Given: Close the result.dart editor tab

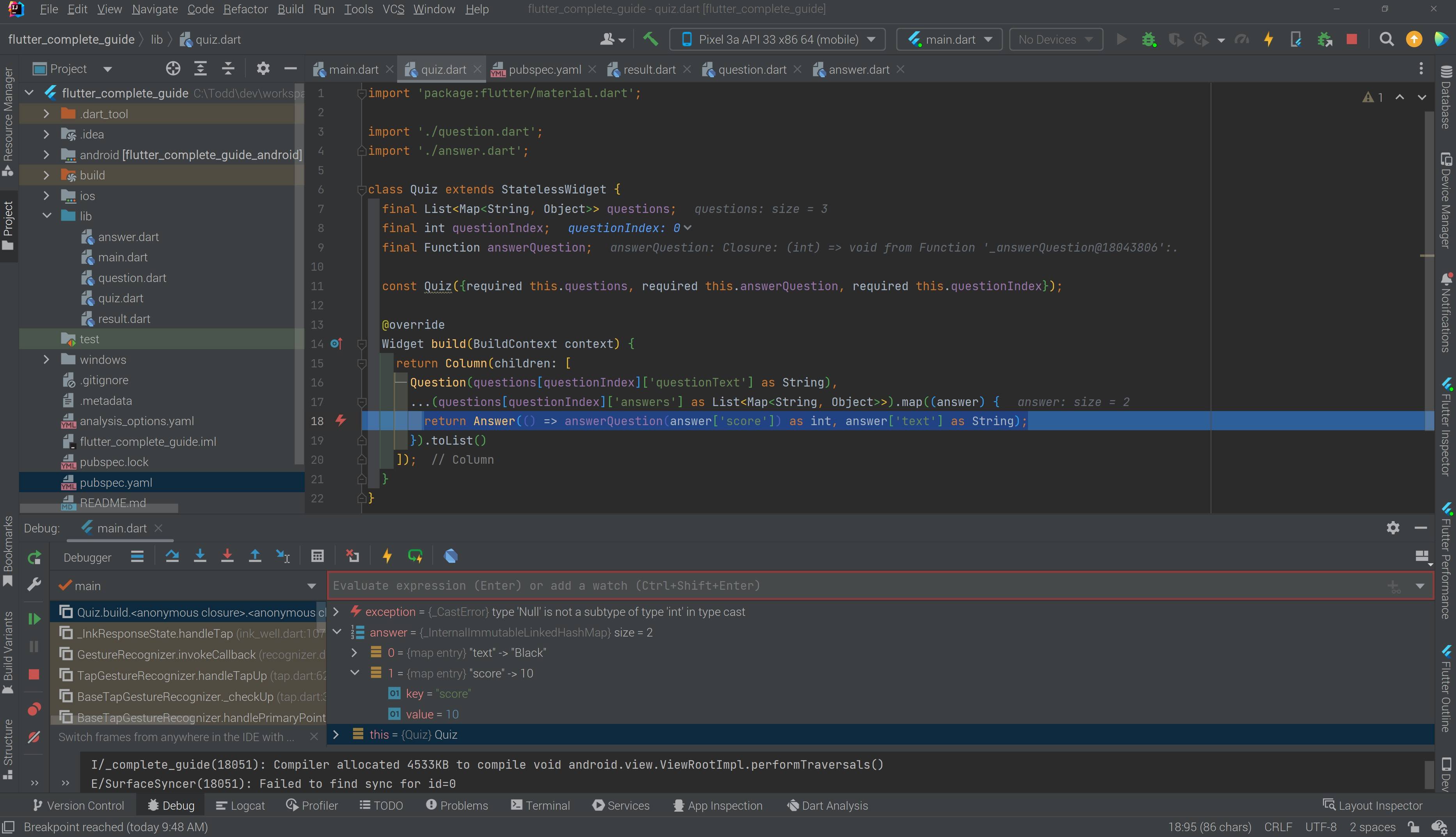Looking at the screenshot, I should pyautogui.click(x=687, y=69).
